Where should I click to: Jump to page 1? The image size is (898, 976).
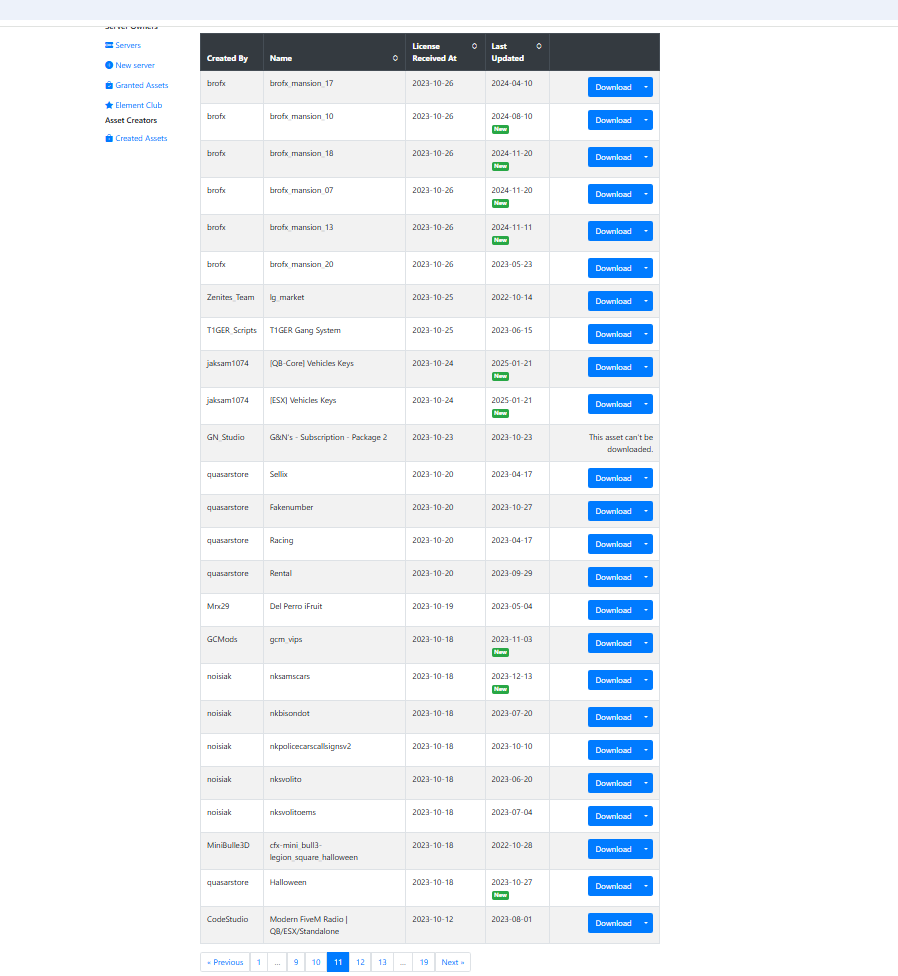click(259, 962)
